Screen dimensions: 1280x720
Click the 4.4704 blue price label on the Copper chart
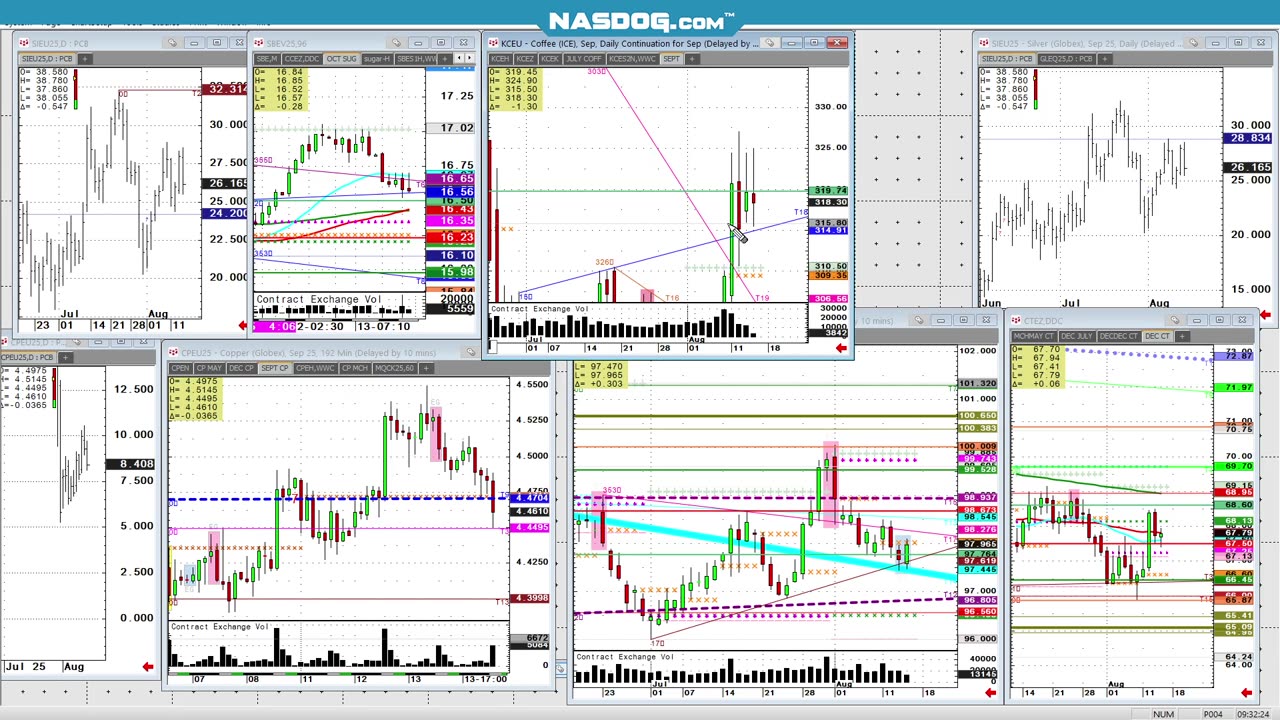[530, 498]
